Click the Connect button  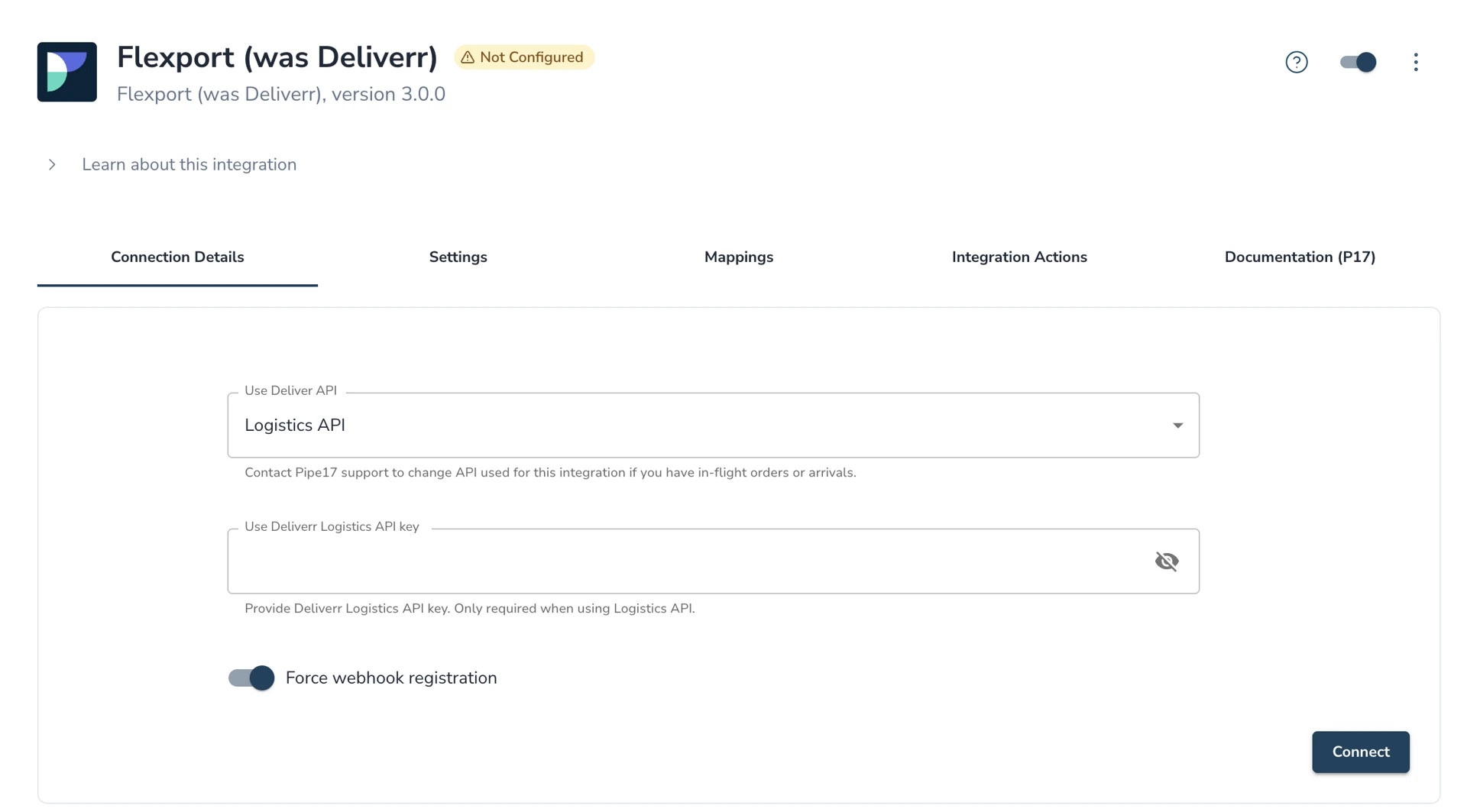(x=1361, y=752)
